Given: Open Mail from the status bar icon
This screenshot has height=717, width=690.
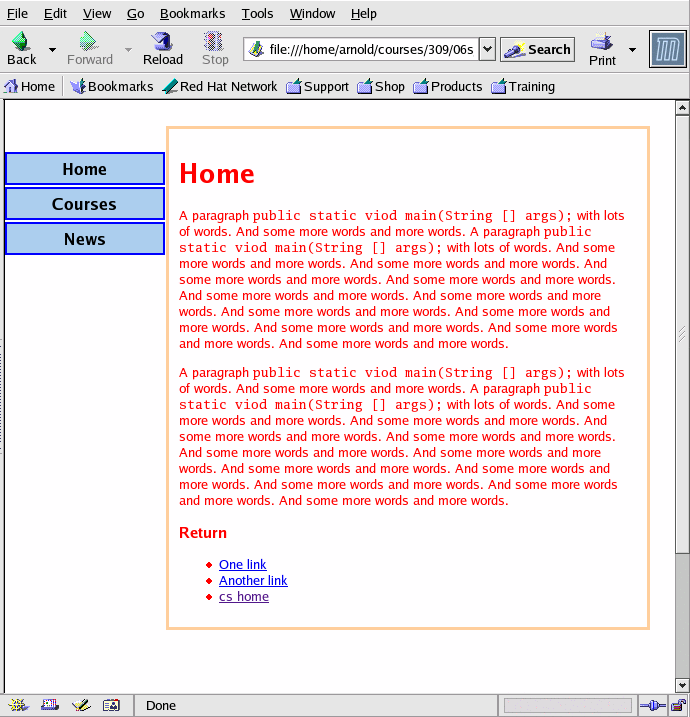Looking at the screenshot, I should click(x=50, y=705).
